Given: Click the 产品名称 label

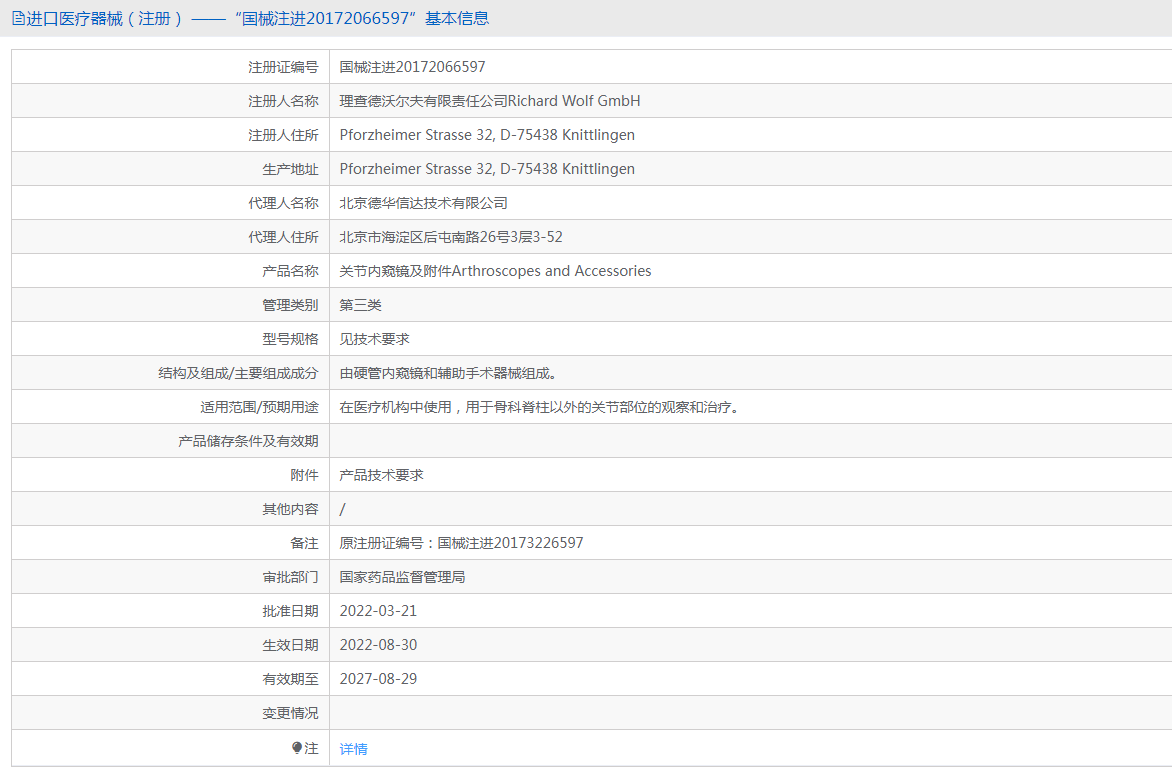Looking at the screenshot, I should [290, 271].
